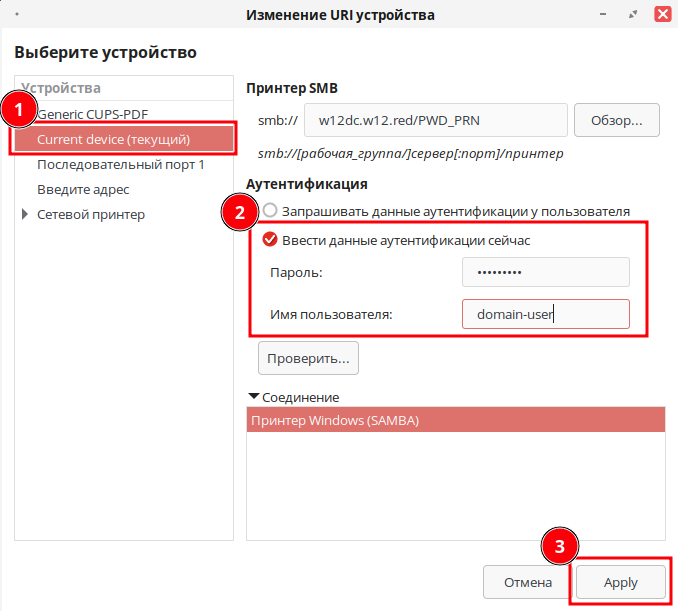
Task: Expand the Сетевой принтер tree arrow
Action: pyautogui.click(x=25, y=214)
